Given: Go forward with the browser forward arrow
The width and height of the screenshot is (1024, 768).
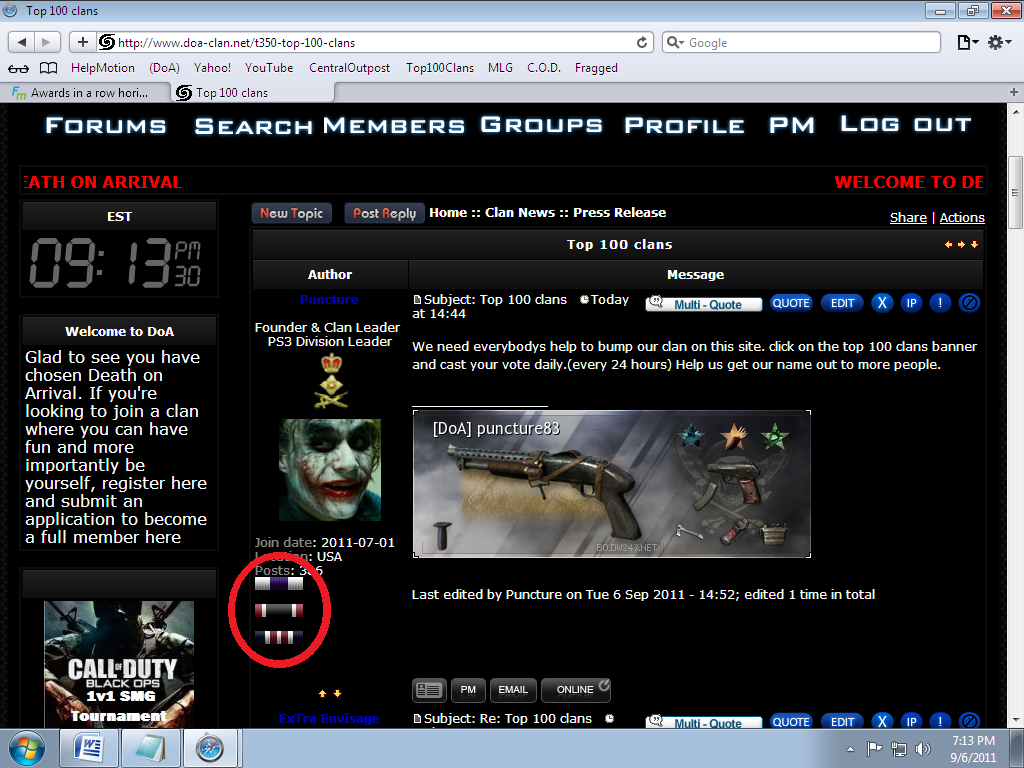Looking at the screenshot, I should 46,42.
